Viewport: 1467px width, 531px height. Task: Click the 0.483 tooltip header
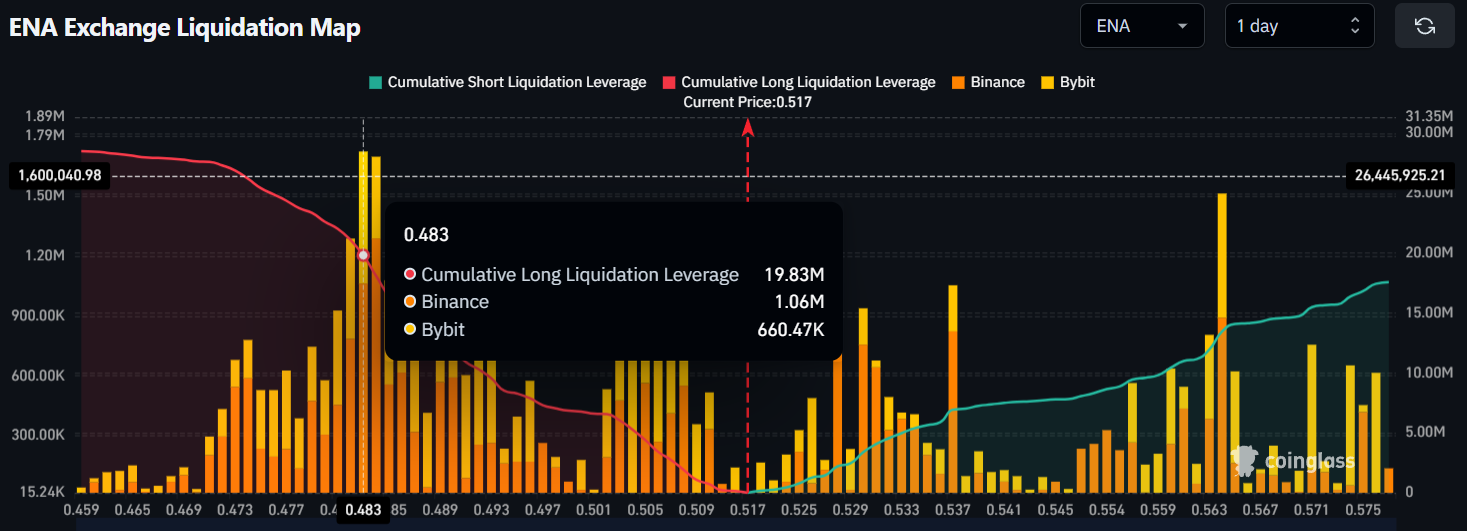[x=426, y=235]
